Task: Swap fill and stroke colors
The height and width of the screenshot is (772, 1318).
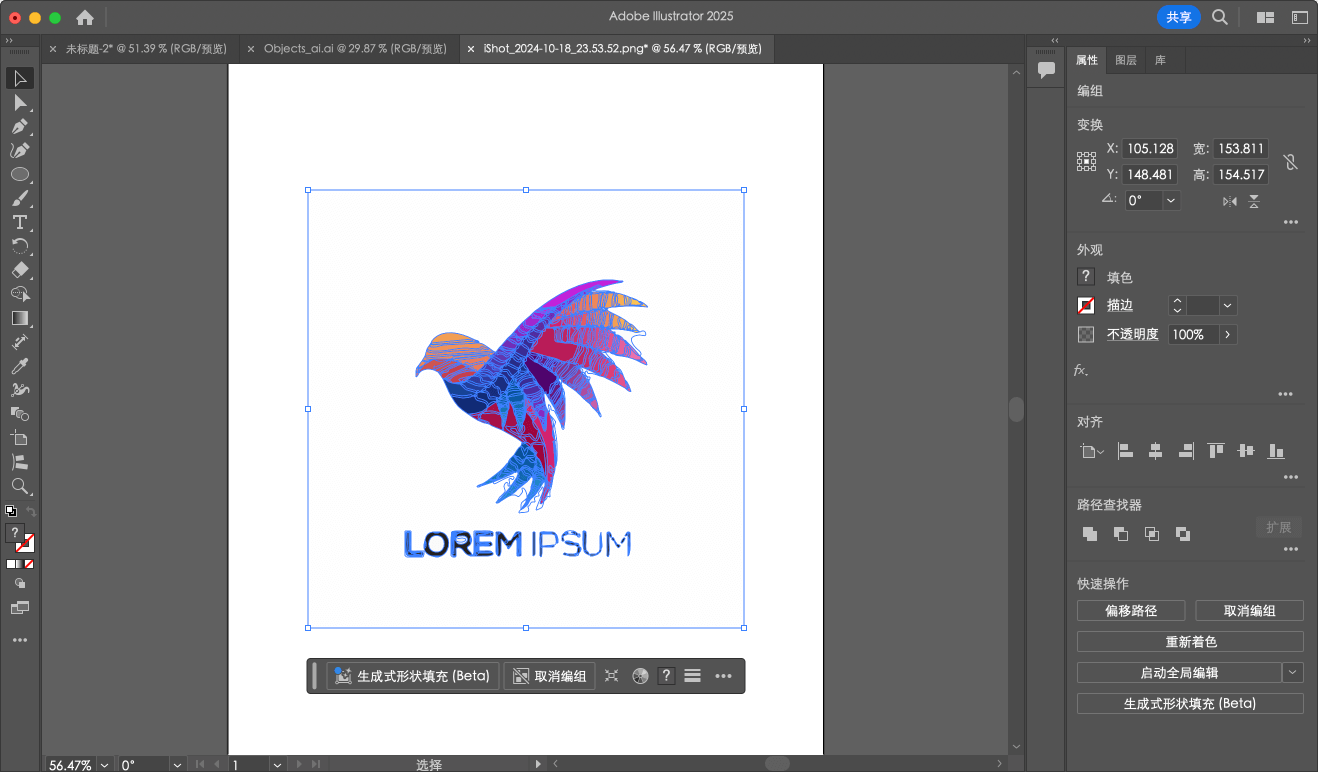Action: pos(32,512)
